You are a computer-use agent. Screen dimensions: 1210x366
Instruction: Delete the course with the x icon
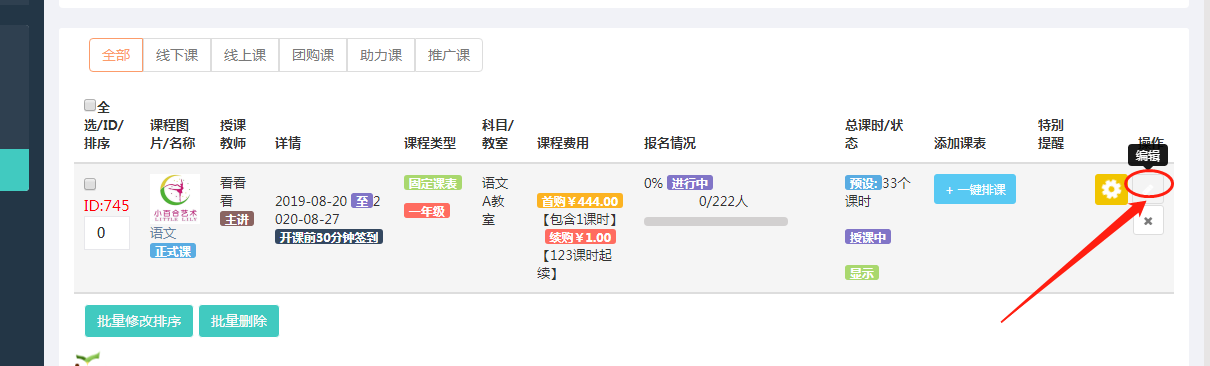point(1148,221)
